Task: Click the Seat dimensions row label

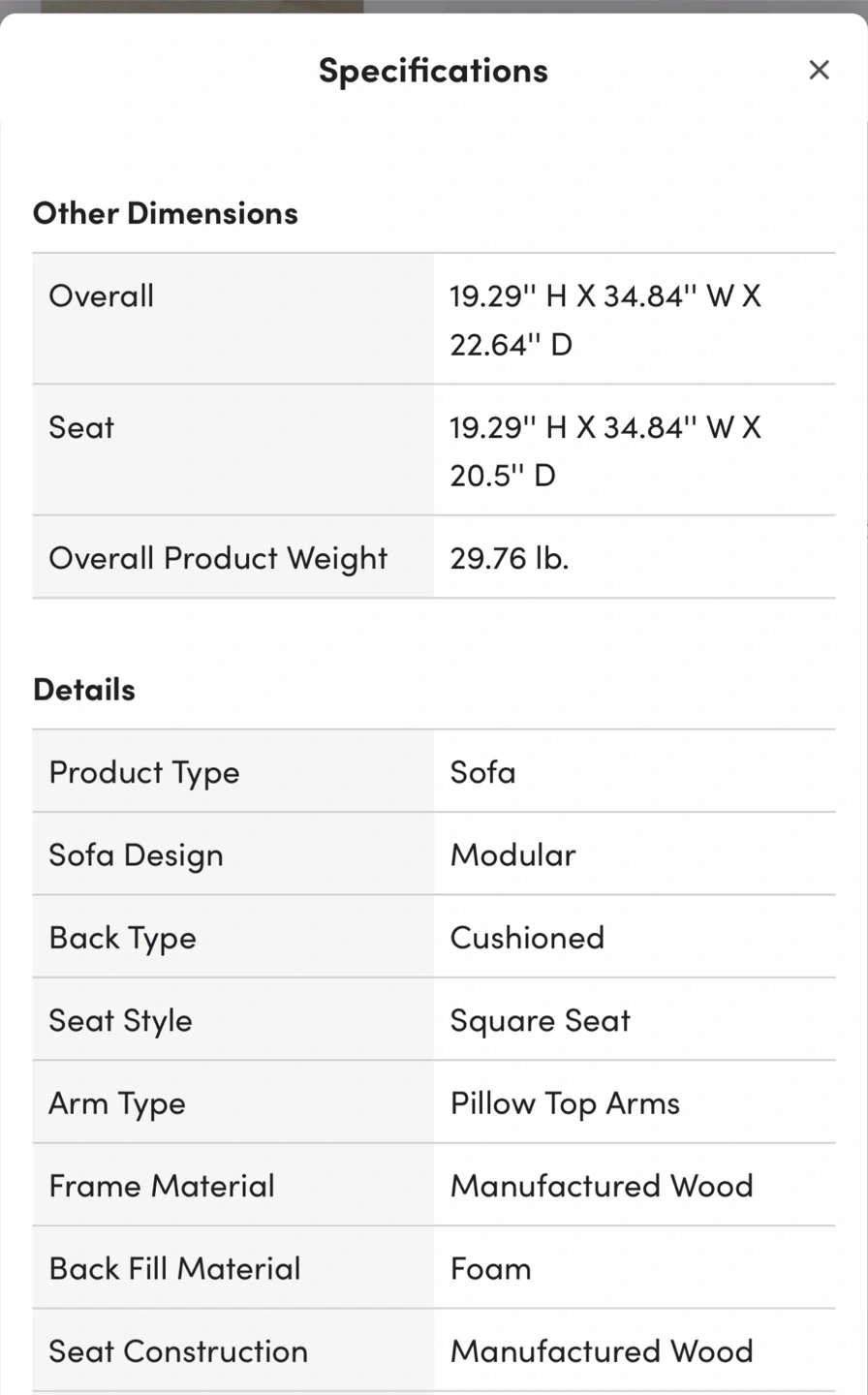Action: (x=81, y=427)
